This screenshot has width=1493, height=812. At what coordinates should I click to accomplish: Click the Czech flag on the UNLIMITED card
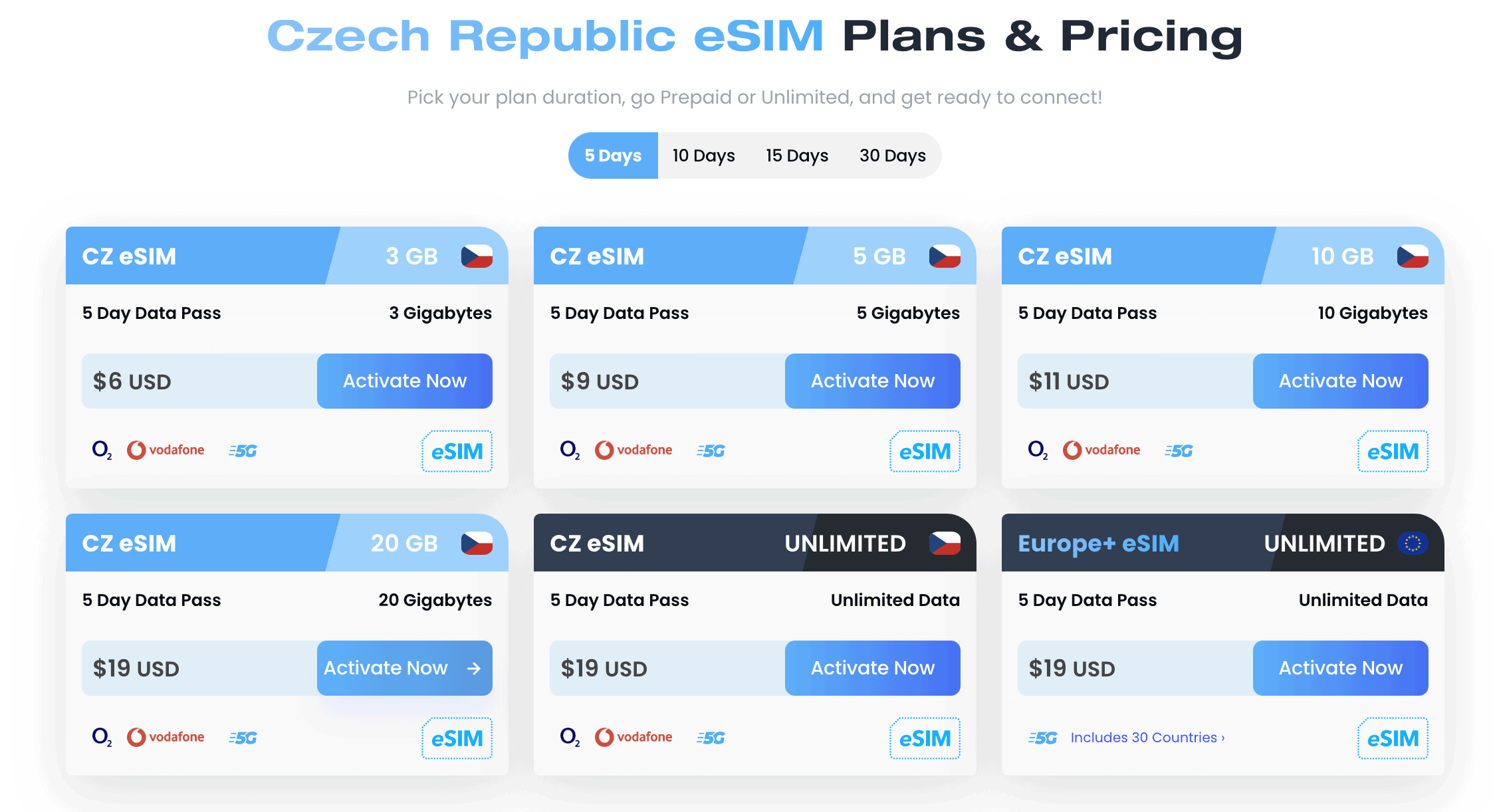945,544
